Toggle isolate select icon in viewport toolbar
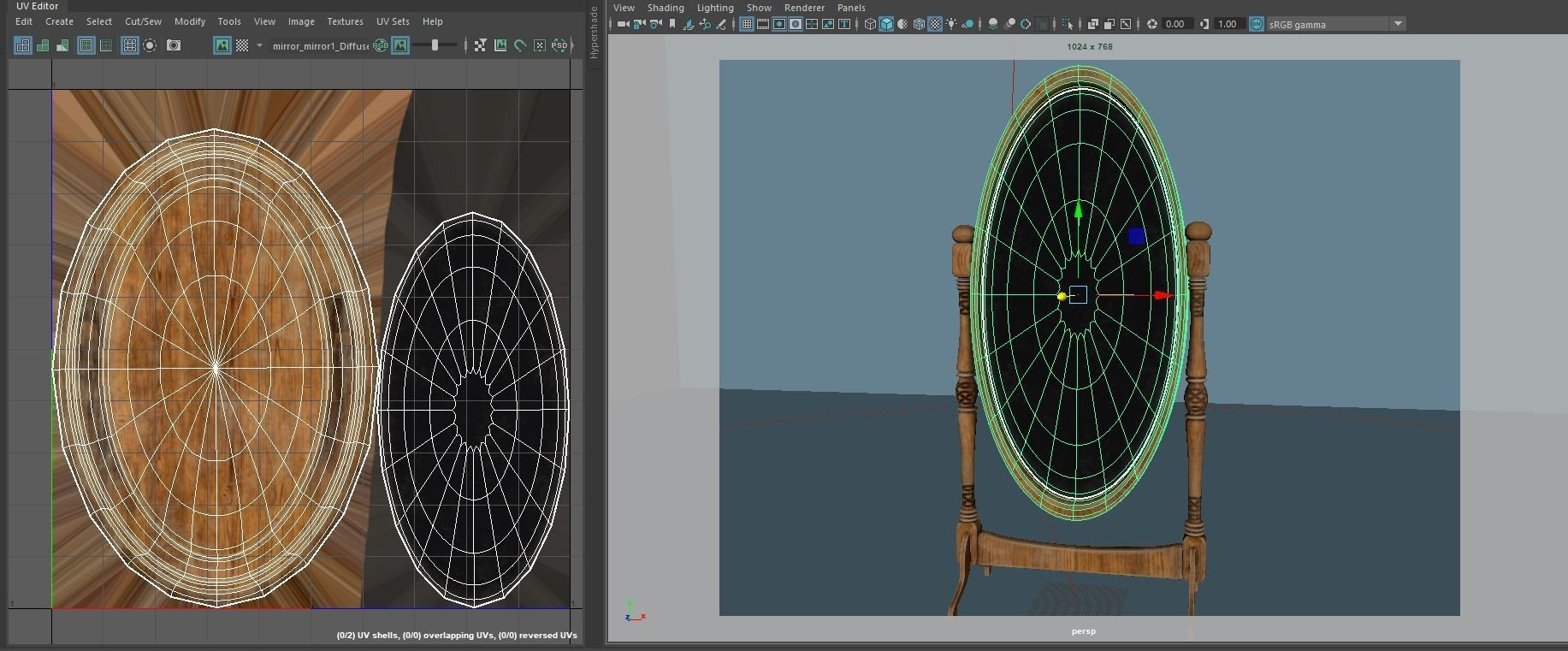1568x651 pixels. point(1067,24)
